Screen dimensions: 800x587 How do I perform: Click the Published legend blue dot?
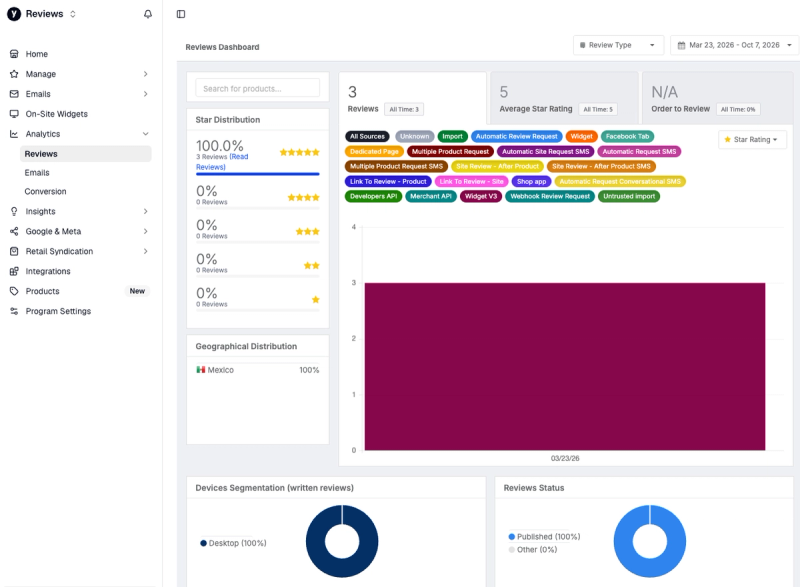click(x=512, y=537)
